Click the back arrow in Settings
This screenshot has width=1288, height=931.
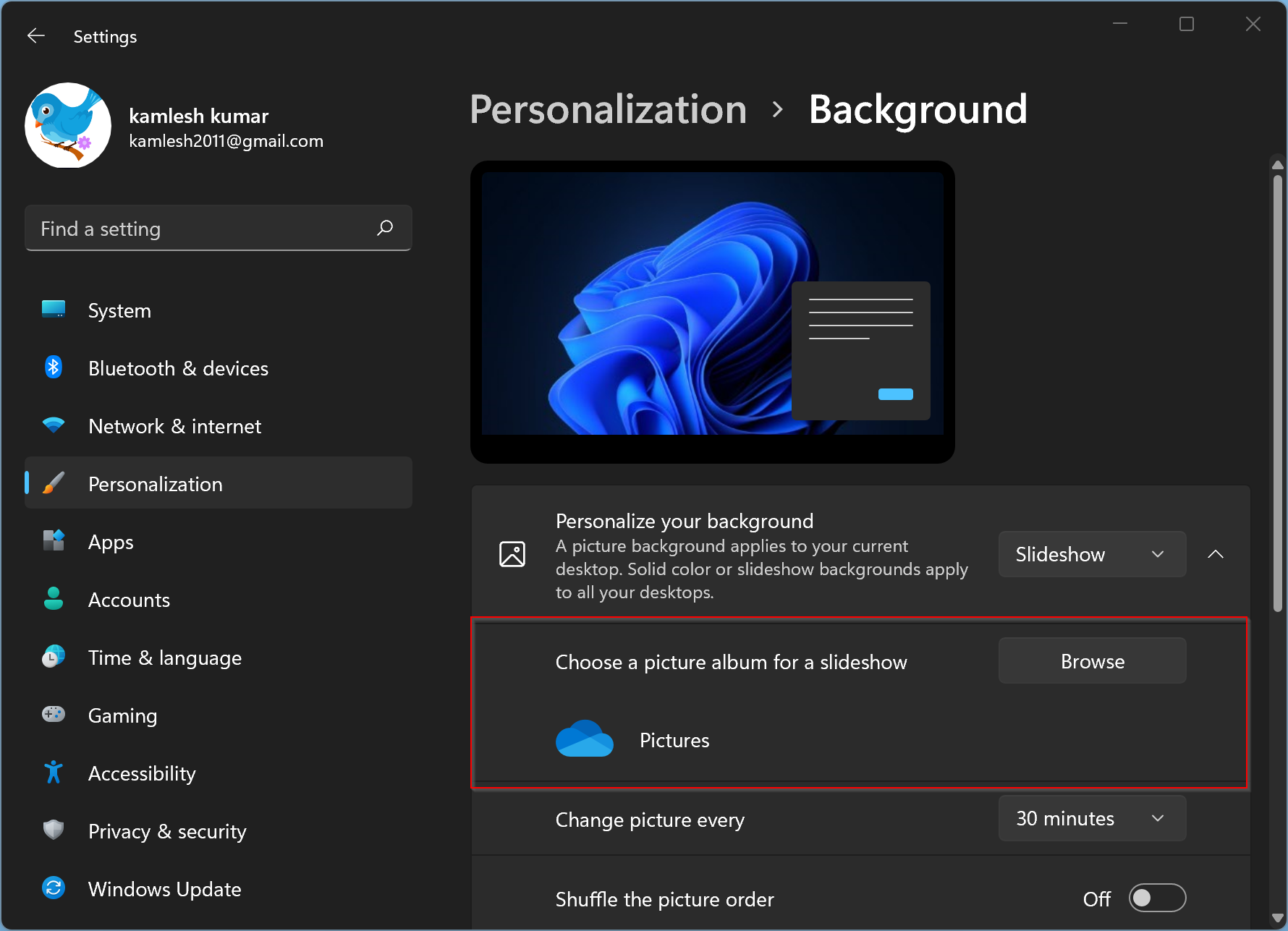click(36, 36)
